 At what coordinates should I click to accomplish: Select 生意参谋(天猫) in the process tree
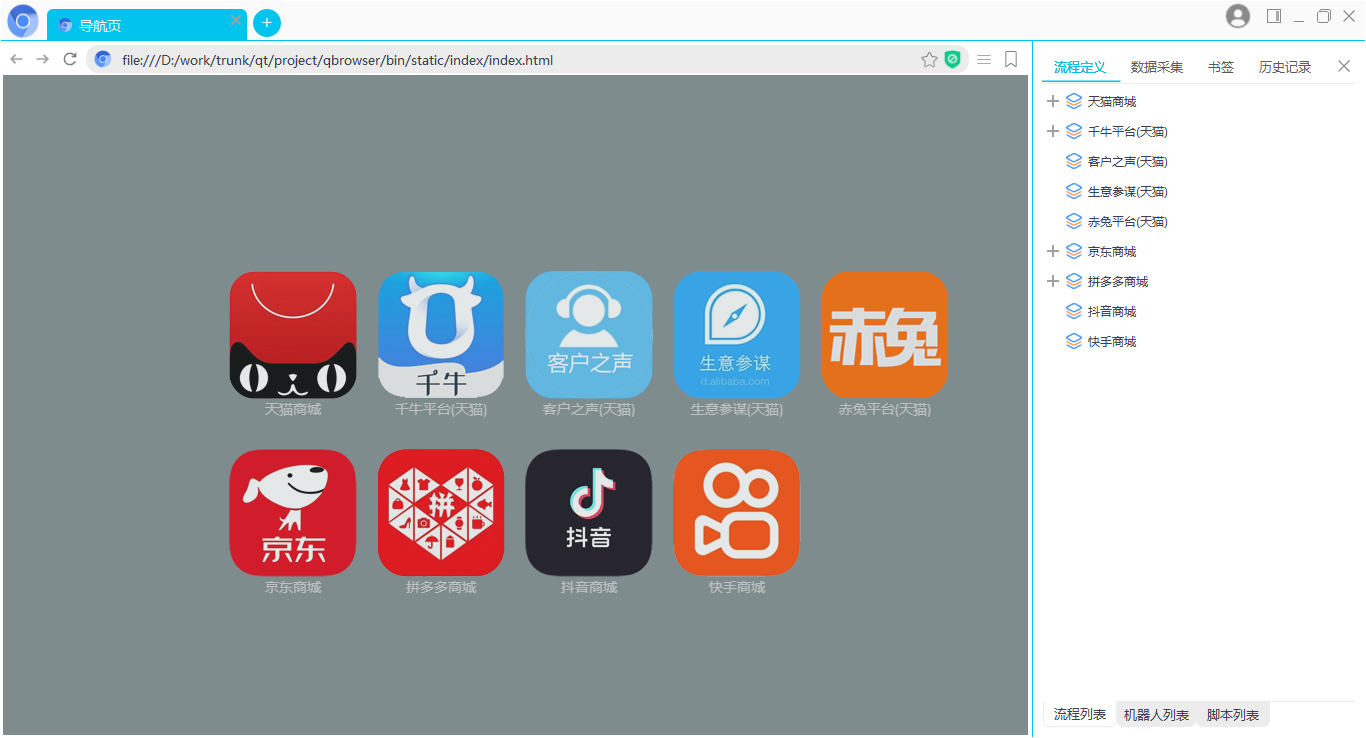click(x=1128, y=192)
